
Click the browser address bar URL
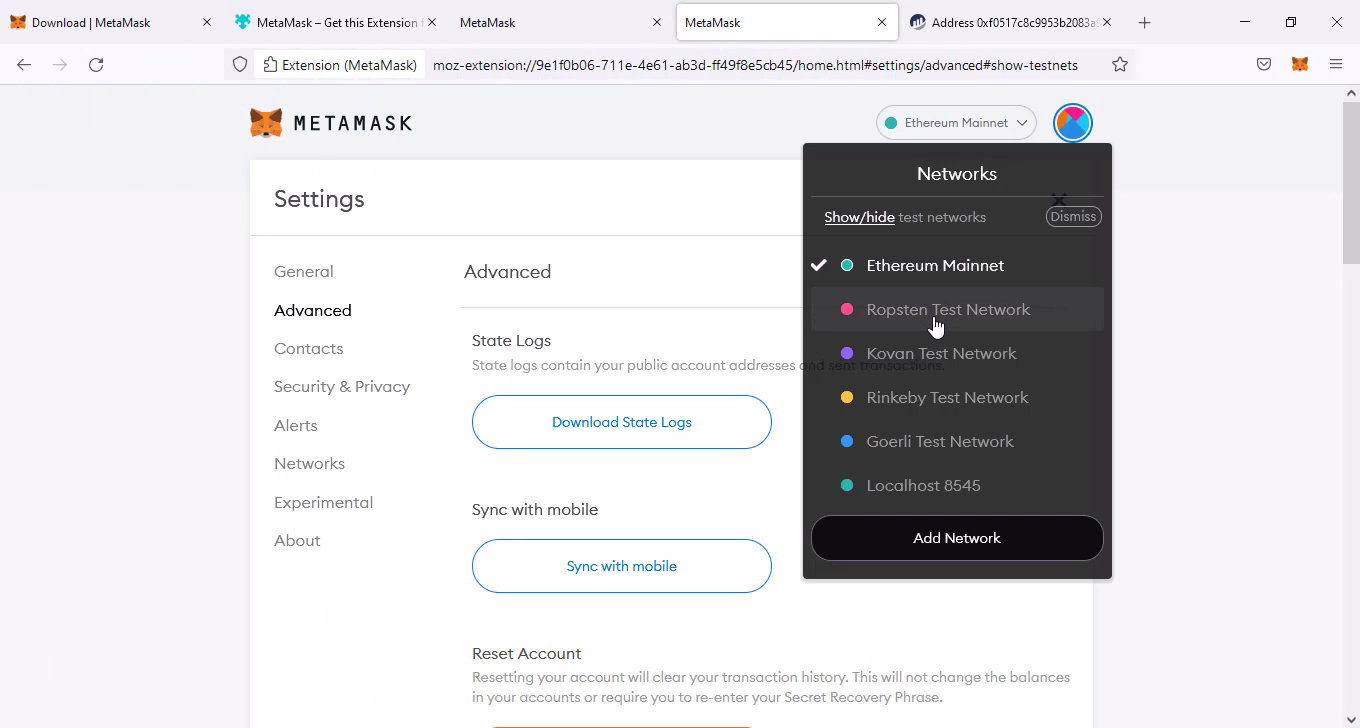tap(755, 65)
